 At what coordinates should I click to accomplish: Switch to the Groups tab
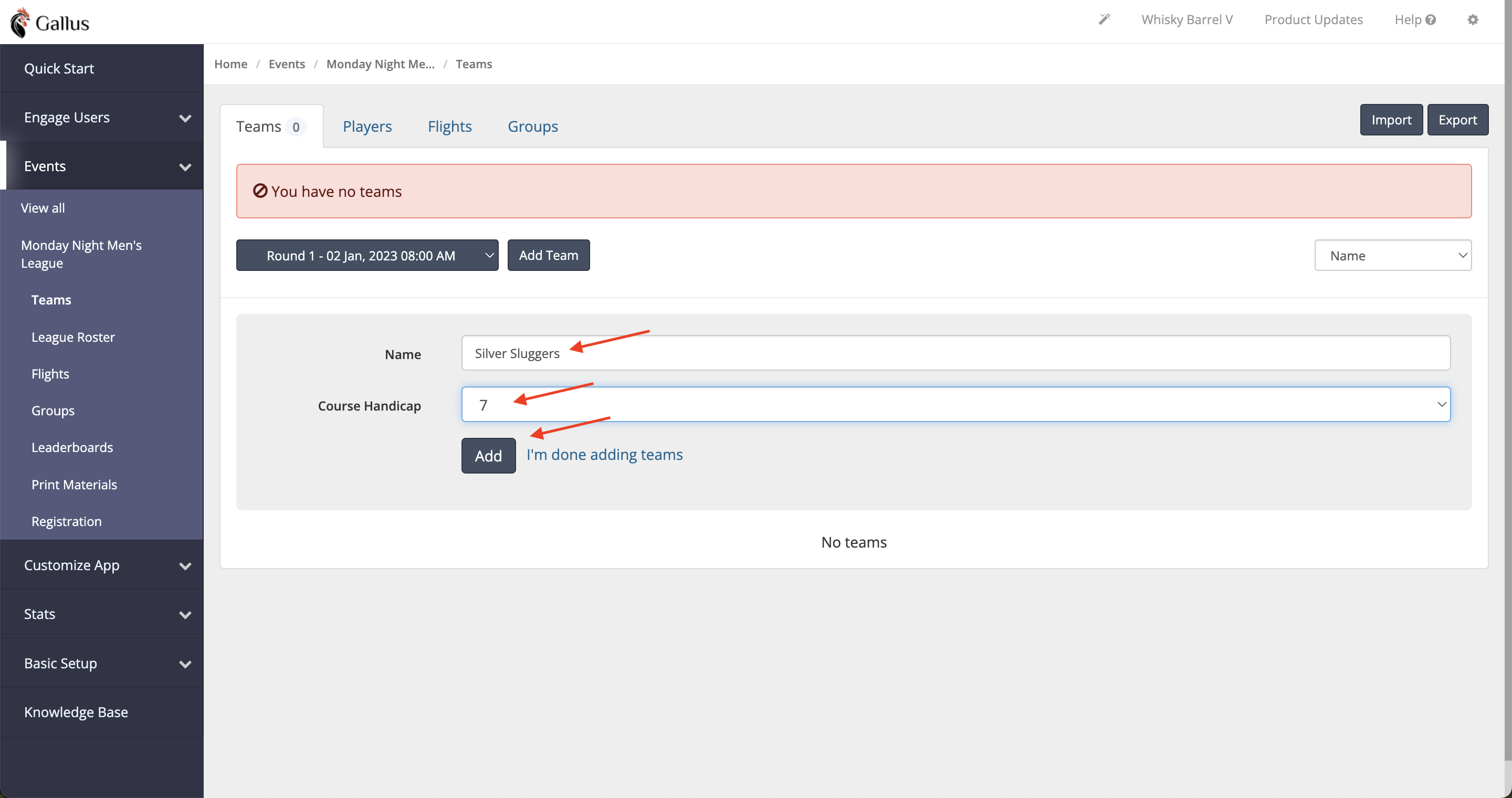[x=532, y=126]
